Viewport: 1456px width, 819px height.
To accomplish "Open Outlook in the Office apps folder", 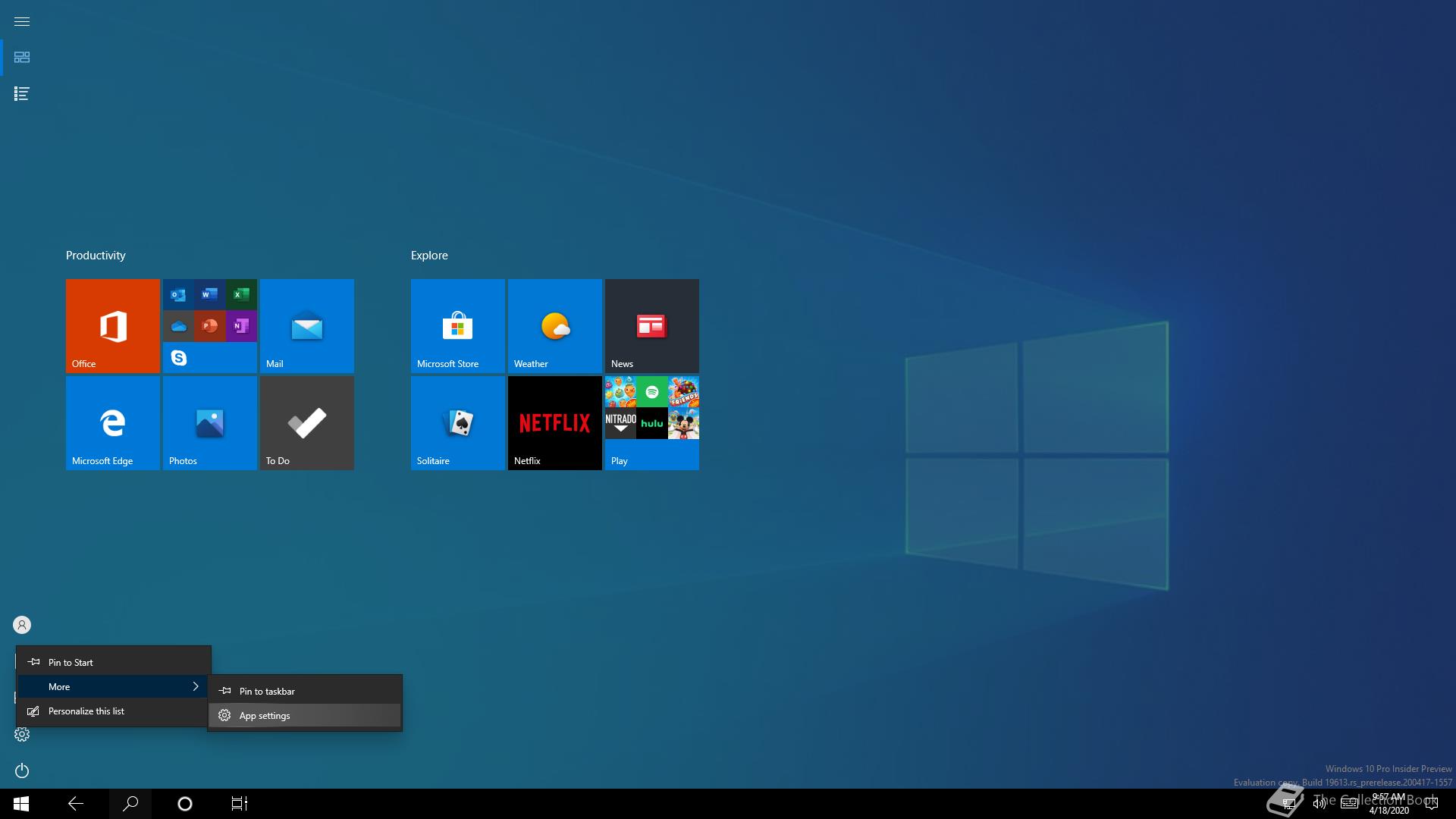I will coord(178,294).
